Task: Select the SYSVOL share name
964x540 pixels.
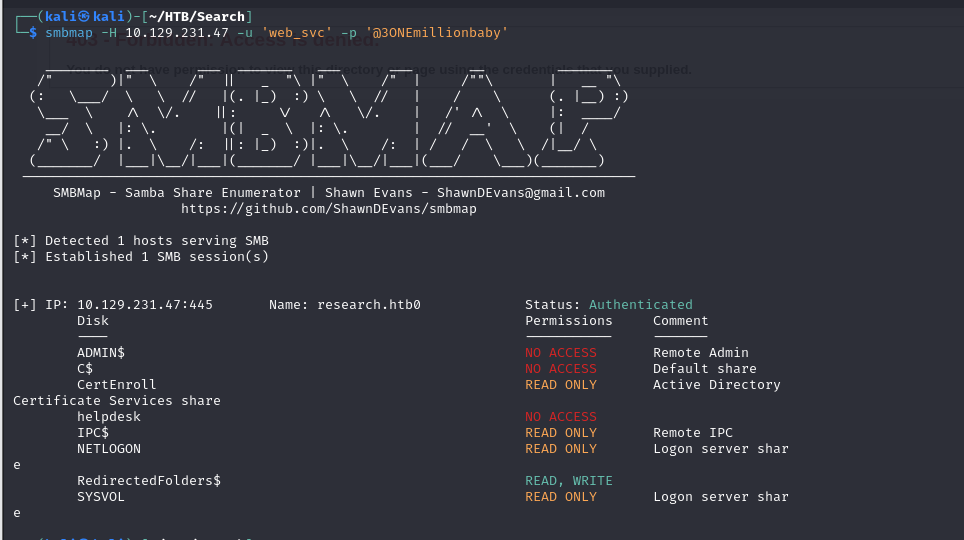Action: (101, 496)
